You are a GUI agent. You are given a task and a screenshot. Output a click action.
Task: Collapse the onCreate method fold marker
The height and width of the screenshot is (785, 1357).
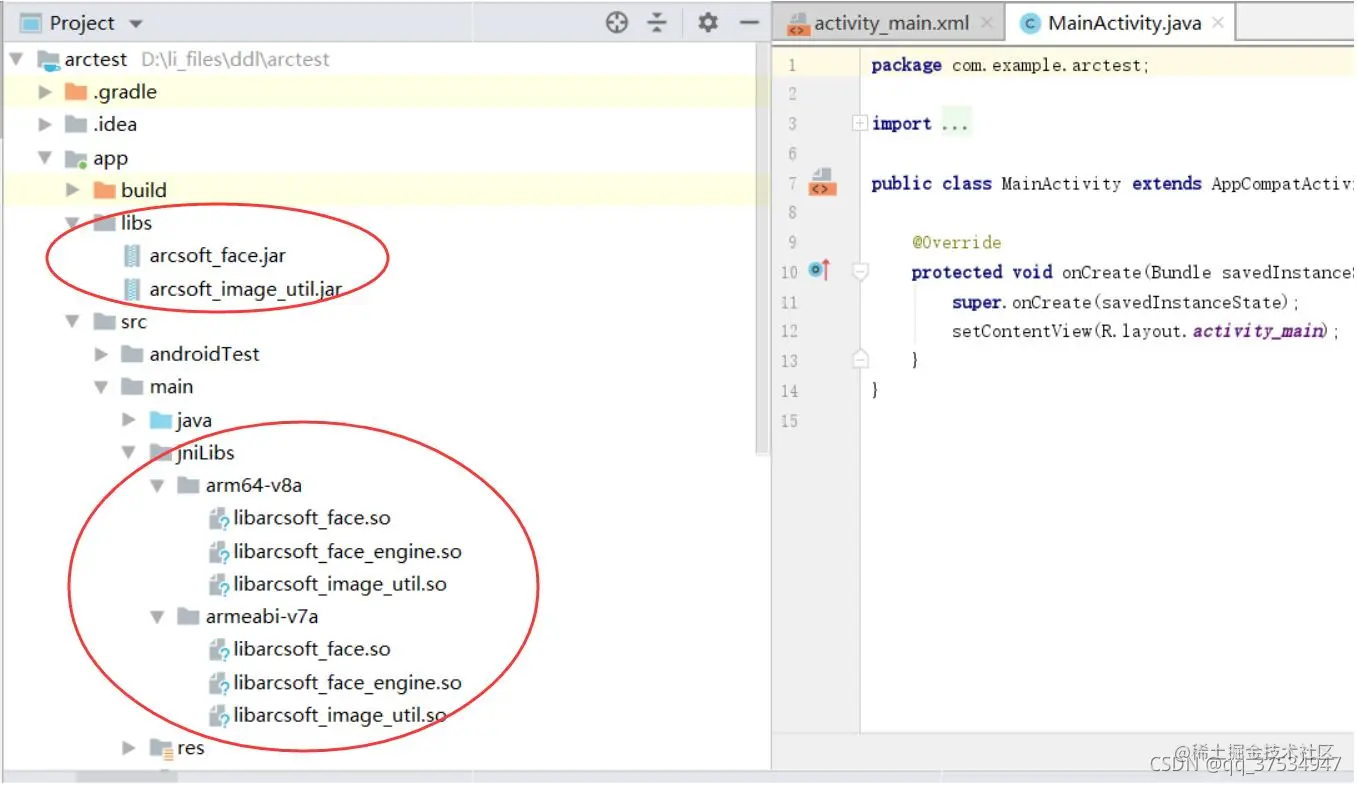click(859, 271)
